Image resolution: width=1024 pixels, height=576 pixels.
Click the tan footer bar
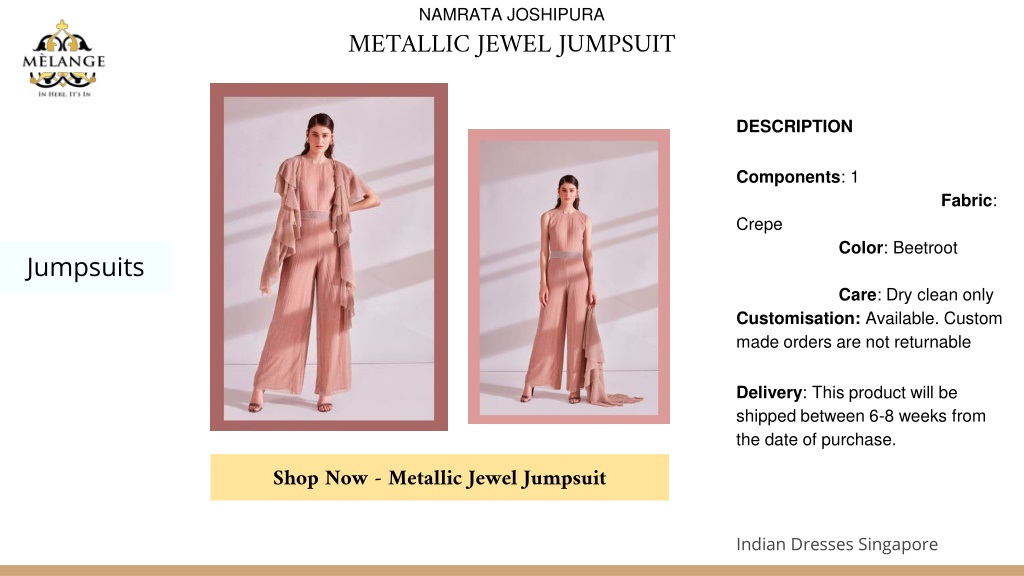(512, 571)
